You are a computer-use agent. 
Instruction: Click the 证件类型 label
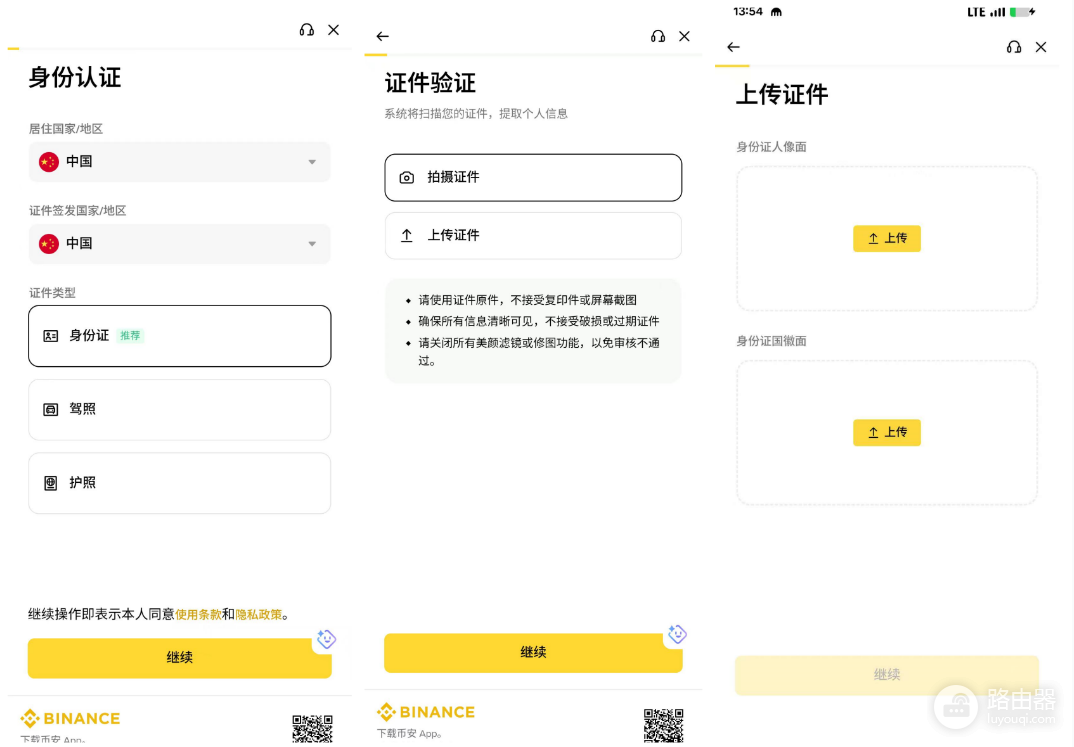52,293
